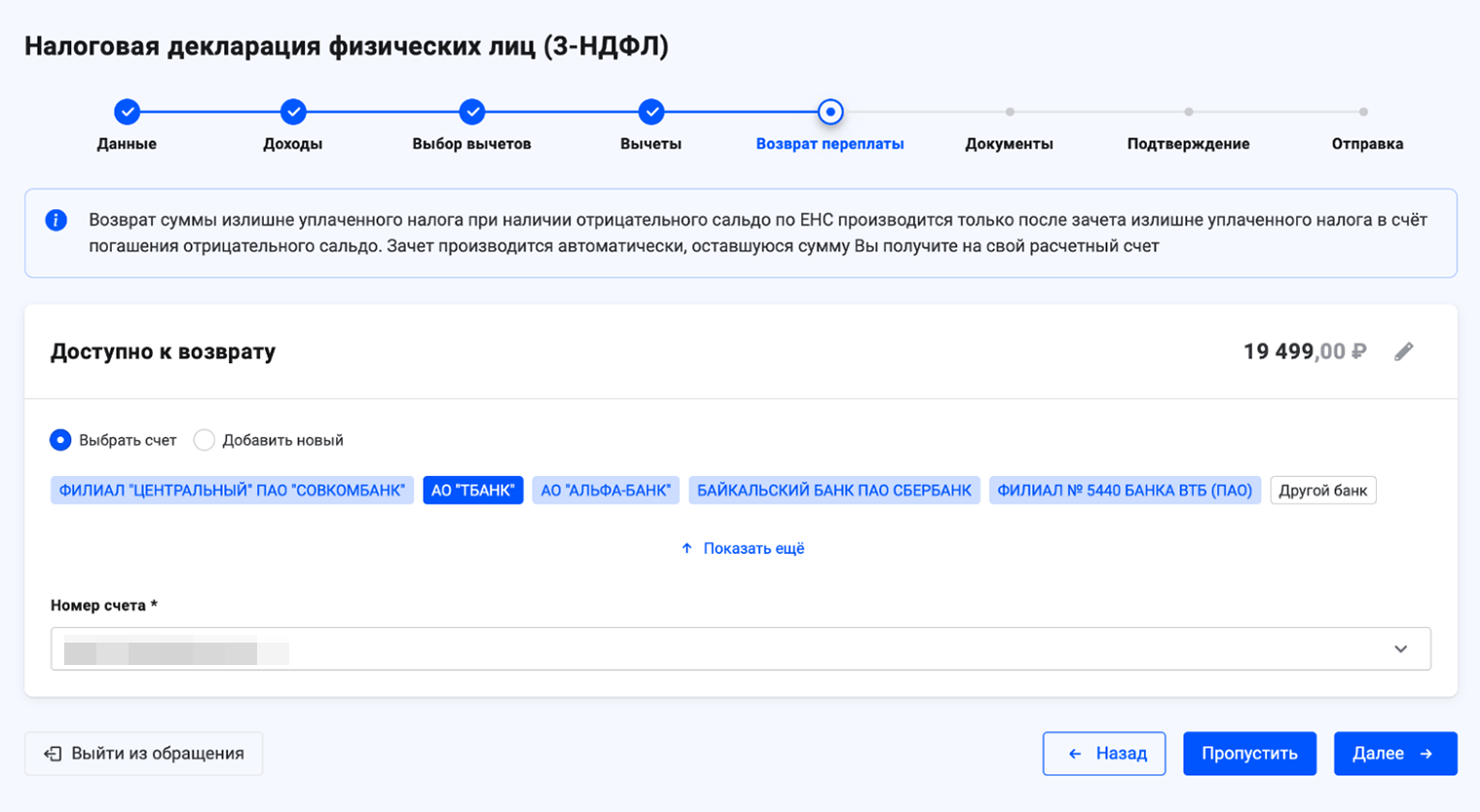Click the 'Документы' step dot
Viewport: 1480px width, 812px height.
(1010, 112)
